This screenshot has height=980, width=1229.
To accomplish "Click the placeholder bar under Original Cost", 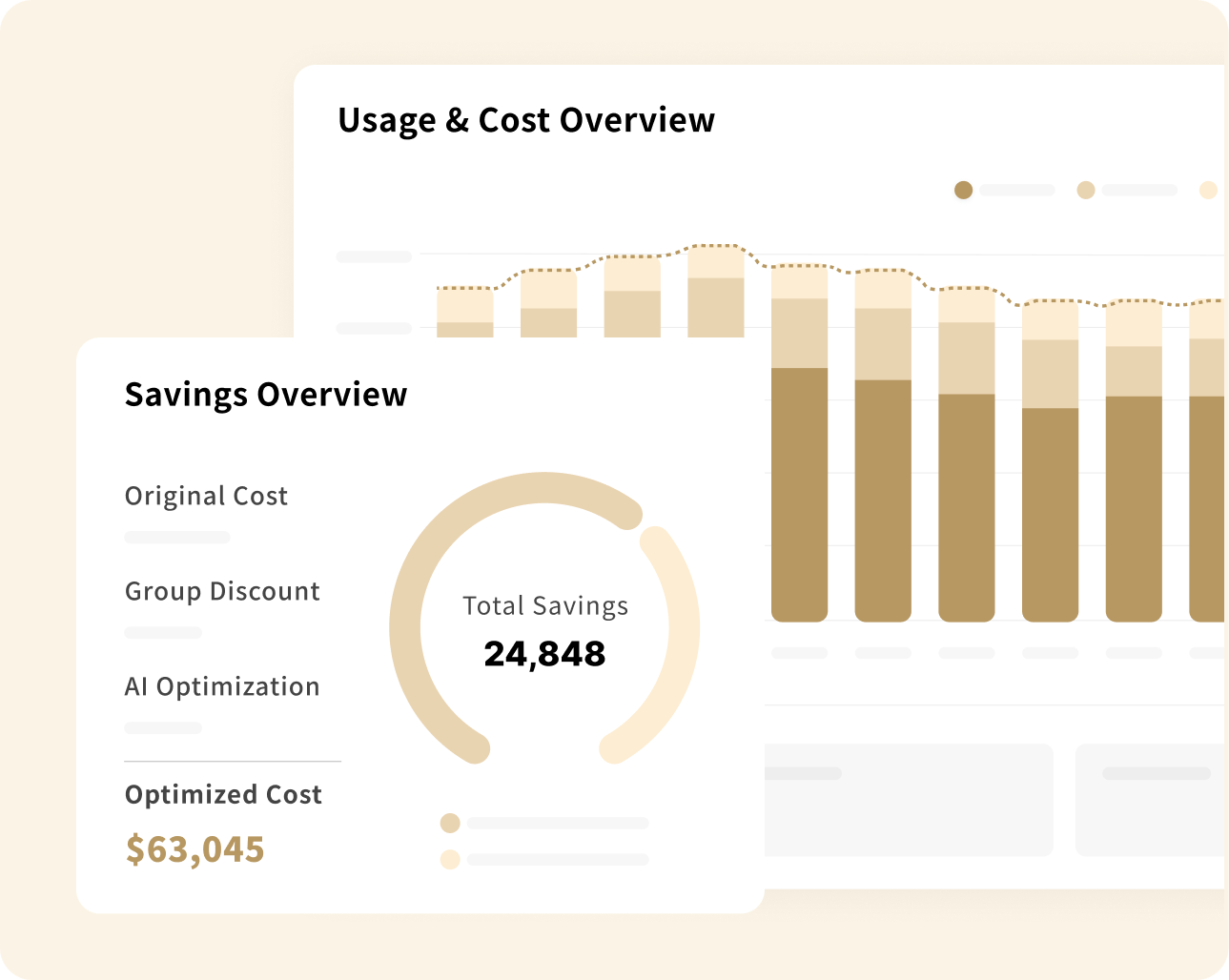I will tap(177, 538).
